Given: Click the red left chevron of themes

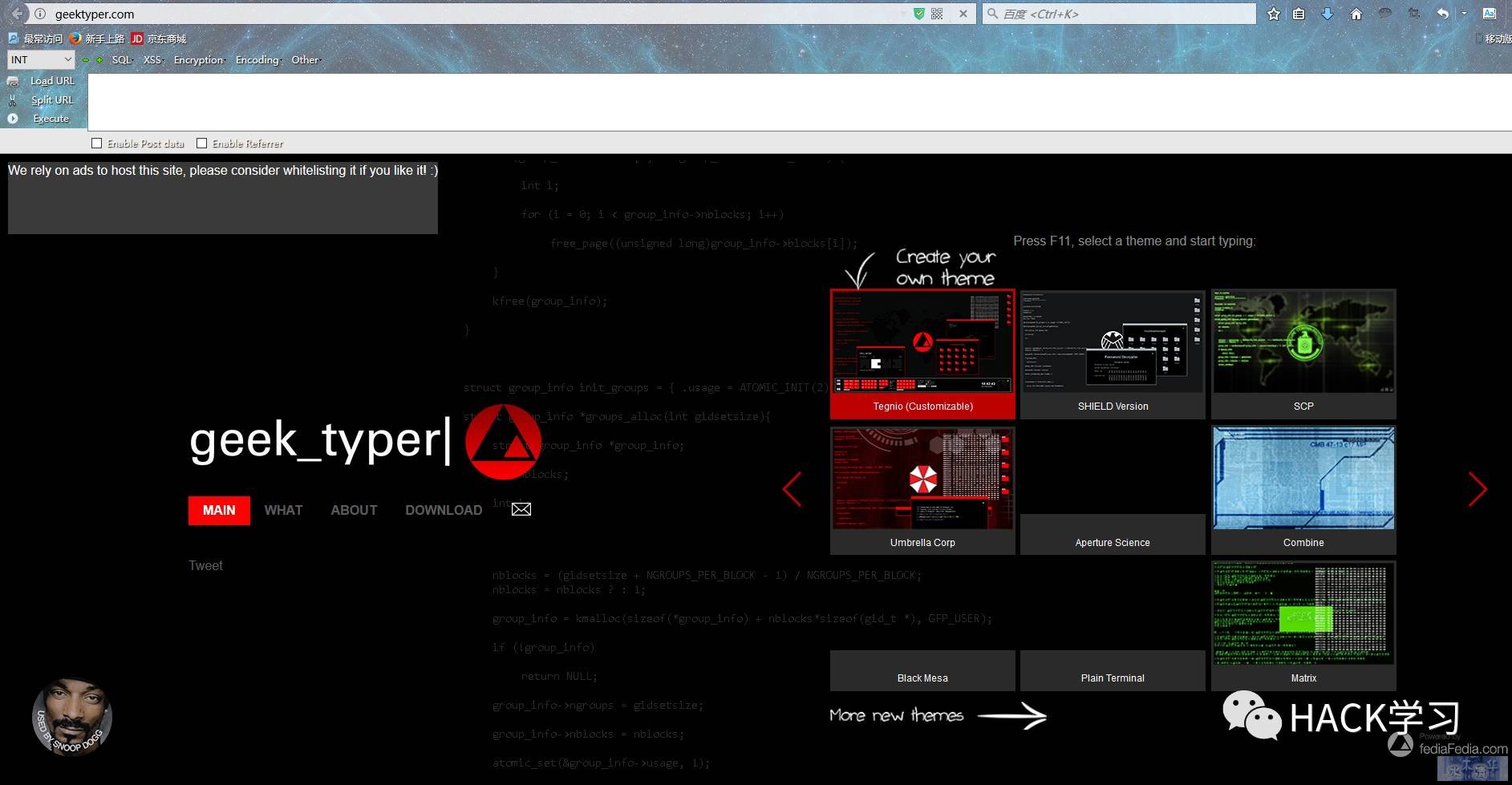Looking at the screenshot, I should point(792,489).
